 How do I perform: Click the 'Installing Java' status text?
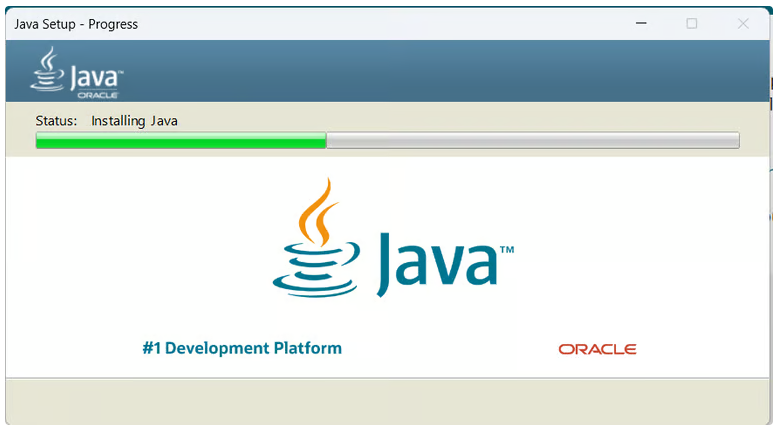pos(134,121)
